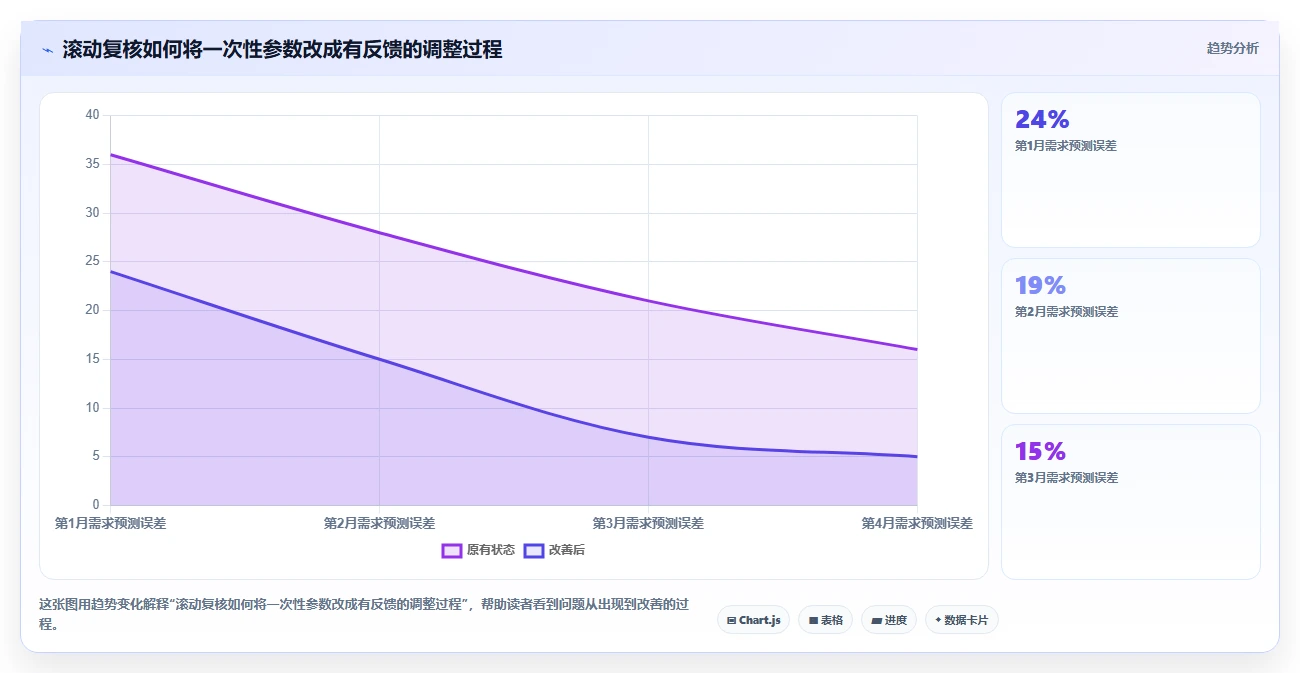Click 原有状态 line's 第4月 endpoint at 16
1300x673 pixels.
coord(917,349)
